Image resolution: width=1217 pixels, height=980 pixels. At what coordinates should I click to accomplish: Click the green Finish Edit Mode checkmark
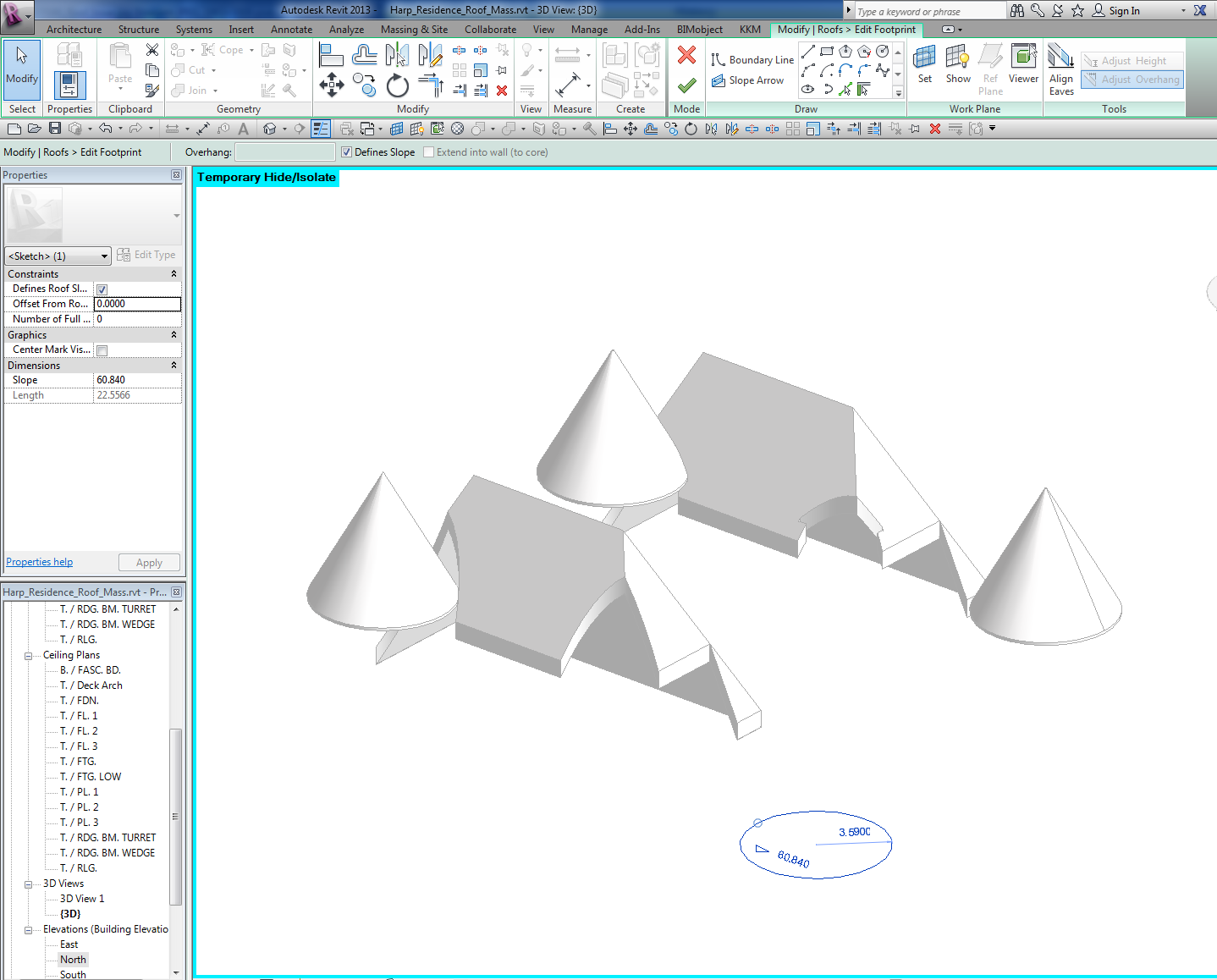(x=686, y=85)
